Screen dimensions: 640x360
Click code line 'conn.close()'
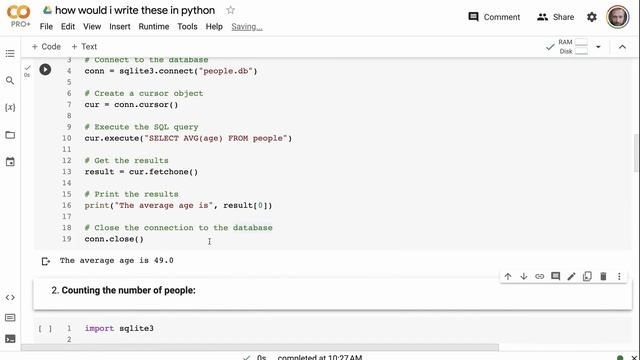[114, 239]
